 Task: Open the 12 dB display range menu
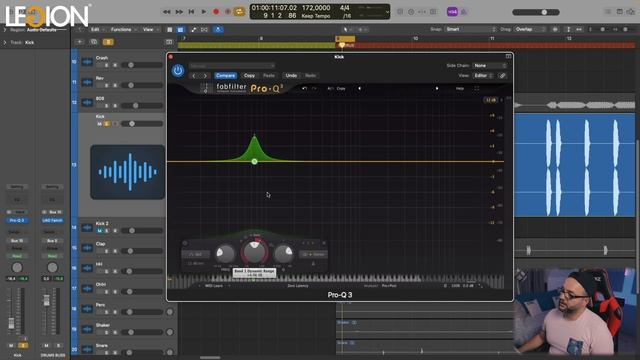(491, 100)
